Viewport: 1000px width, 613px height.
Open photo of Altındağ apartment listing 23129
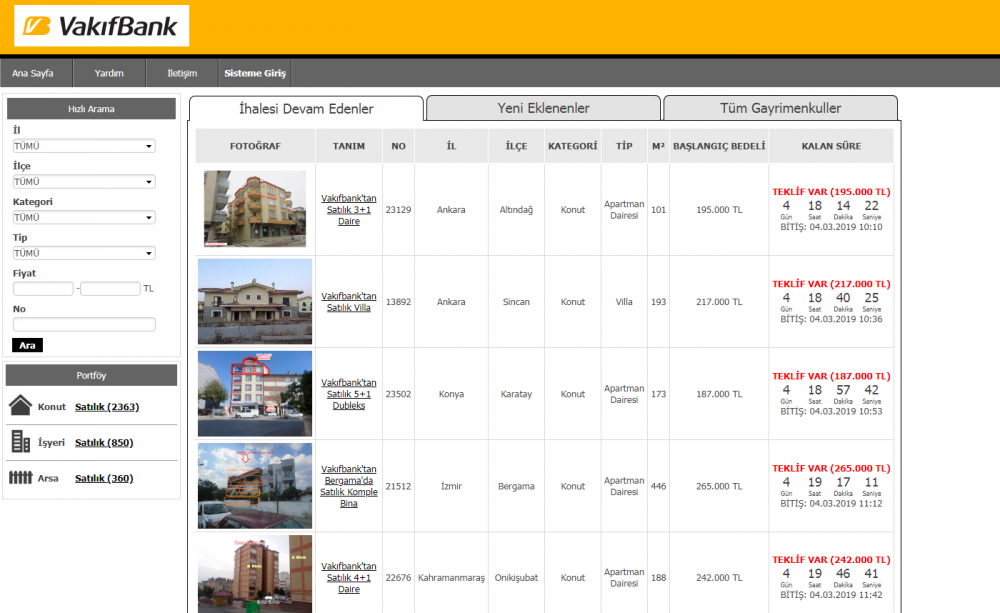pyautogui.click(x=255, y=209)
